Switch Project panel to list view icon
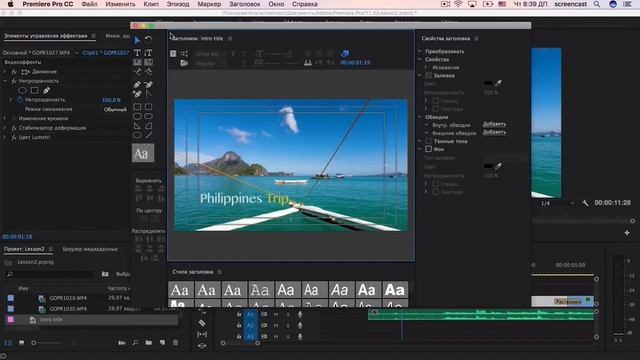This screenshot has width=640, height=360. 8,342
